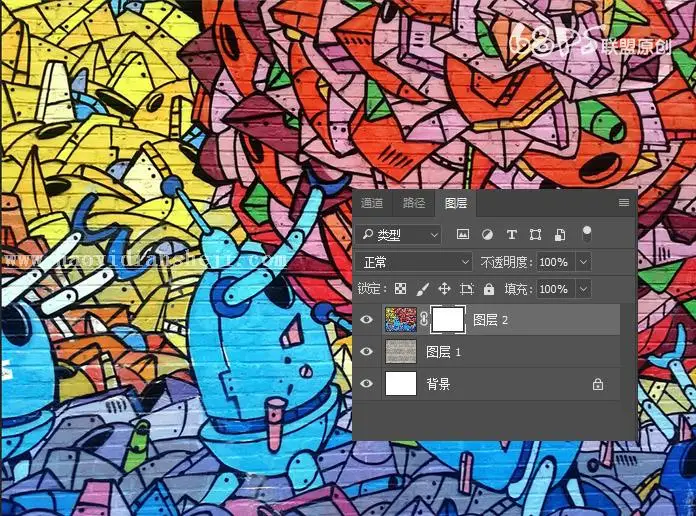Screen dimensions: 696x516
Task: Click the 背景 layer lock icon
Action: [x=598, y=384]
